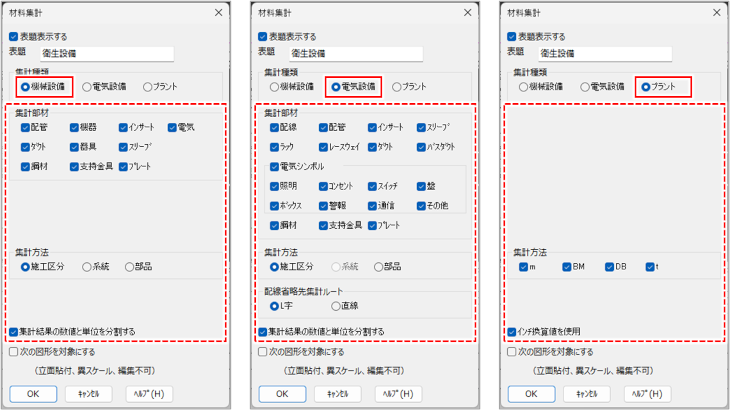Disable the 電気シンボル checkbox
730x410 pixels.
pos(275,166)
